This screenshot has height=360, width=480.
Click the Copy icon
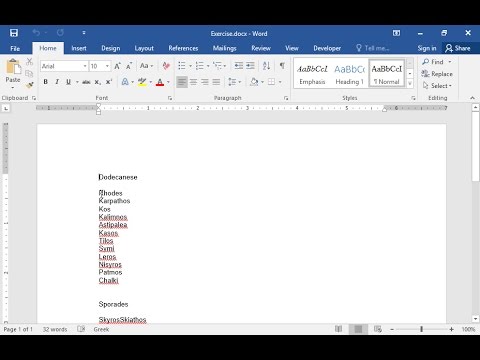pyautogui.click(x=29, y=74)
